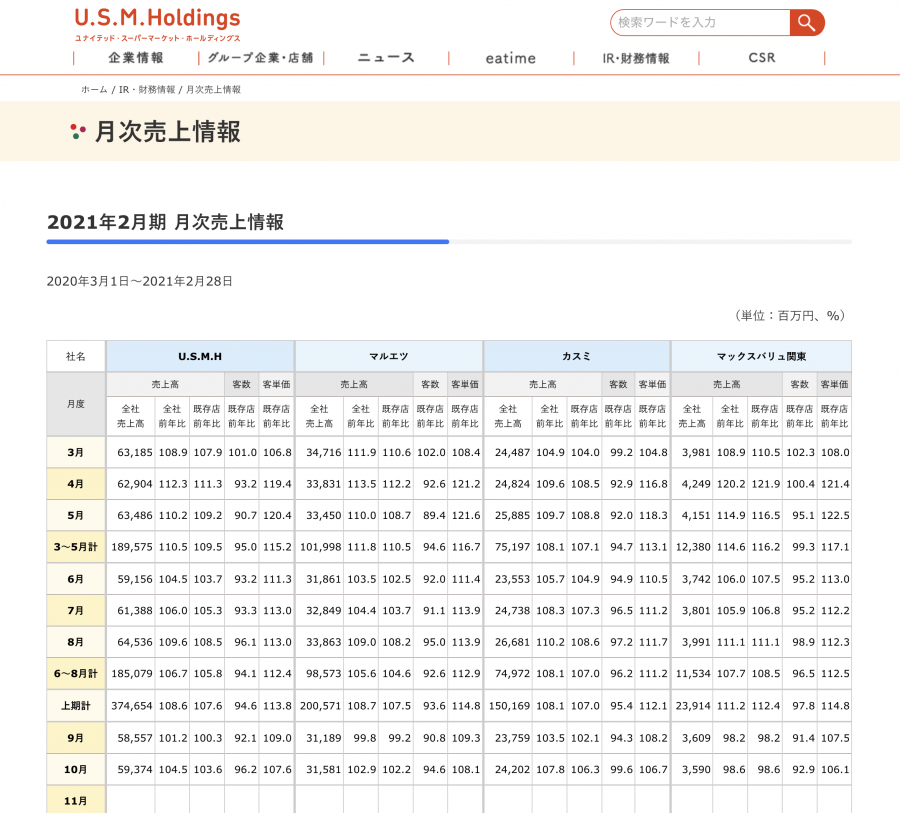
Task: Select the 10月 row label
Action: [76, 769]
